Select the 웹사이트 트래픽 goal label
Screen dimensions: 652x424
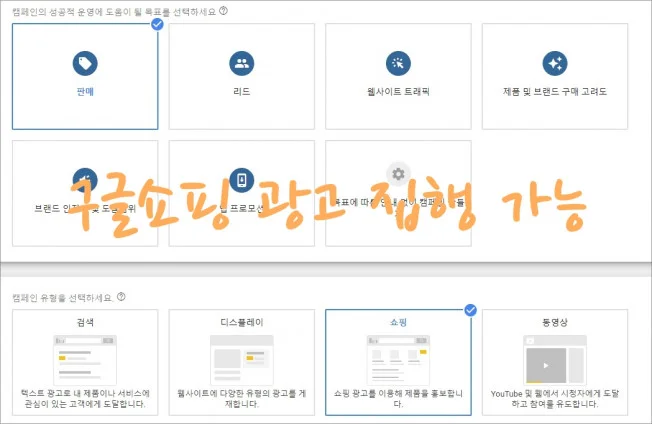398,91
